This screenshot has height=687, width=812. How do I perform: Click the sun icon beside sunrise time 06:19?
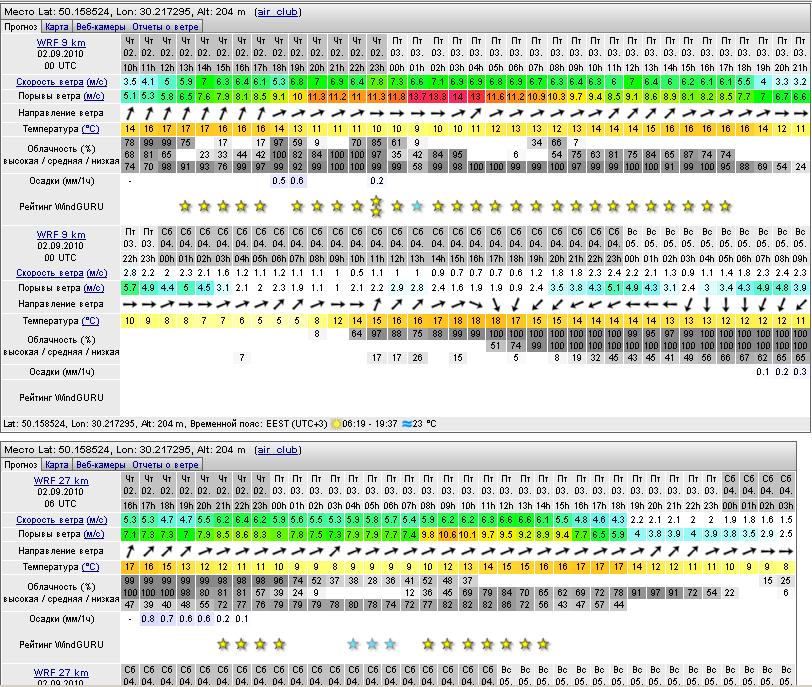[336, 423]
